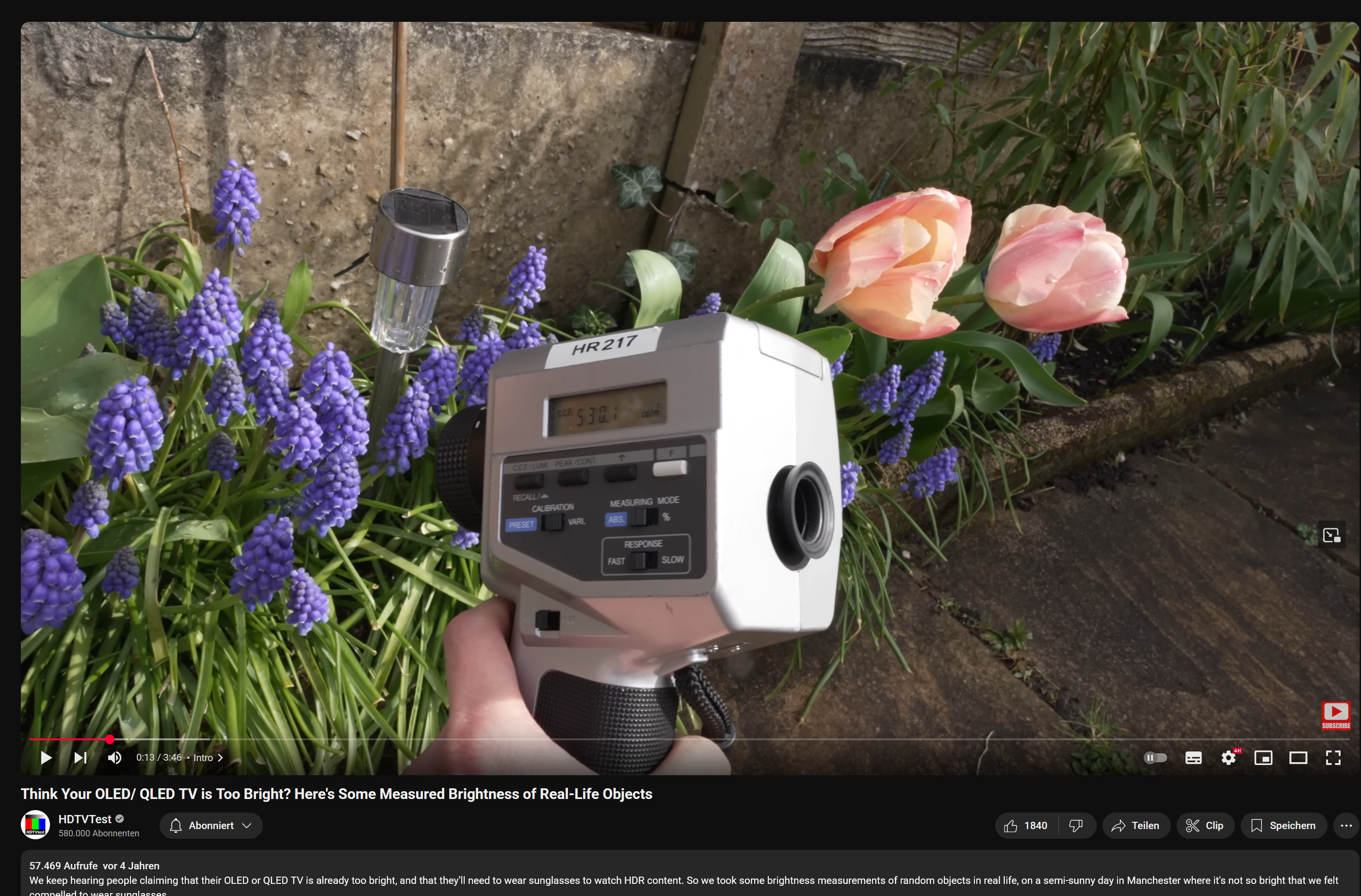Image resolution: width=1361 pixels, height=896 pixels.
Task: Save the video with the Speichern button
Action: point(1283,826)
